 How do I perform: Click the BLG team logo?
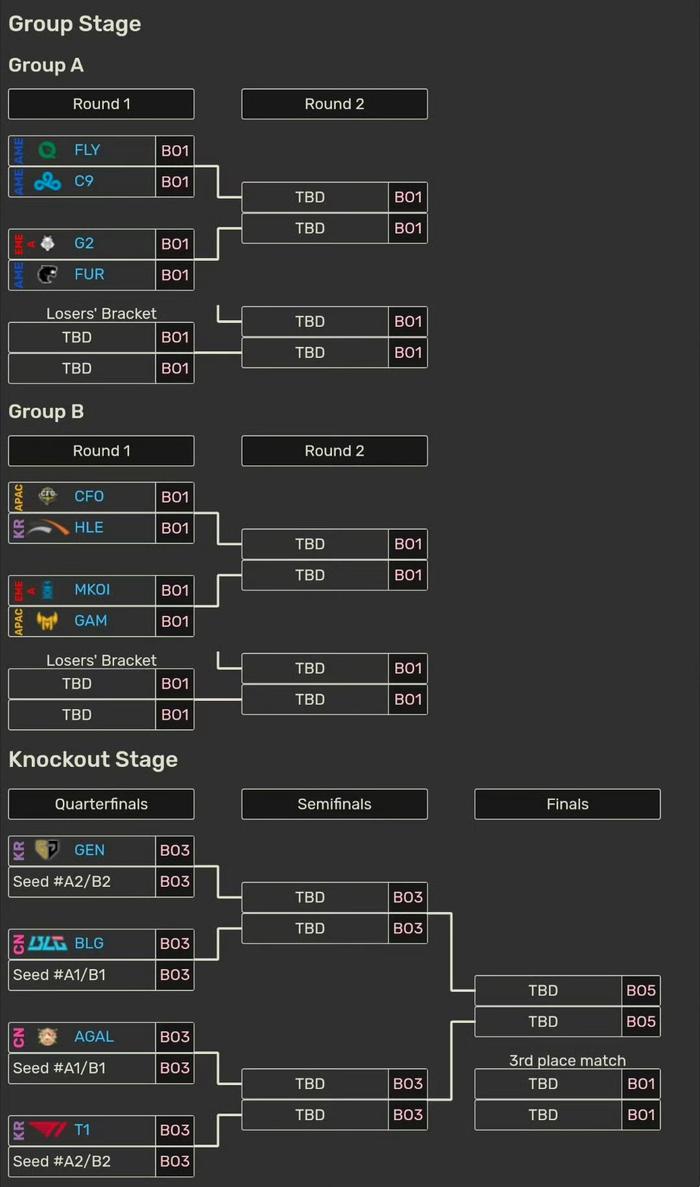coord(48,943)
